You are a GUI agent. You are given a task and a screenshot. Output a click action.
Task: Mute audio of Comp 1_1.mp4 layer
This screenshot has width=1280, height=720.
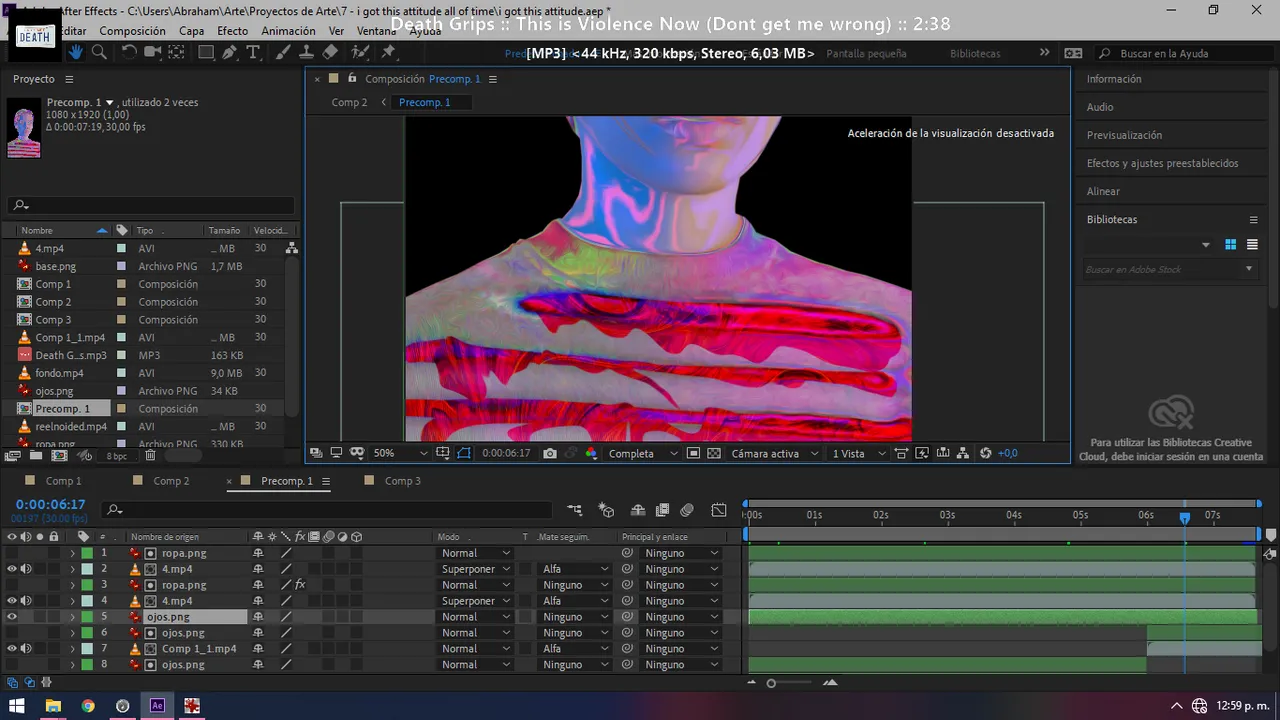[26, 649]
